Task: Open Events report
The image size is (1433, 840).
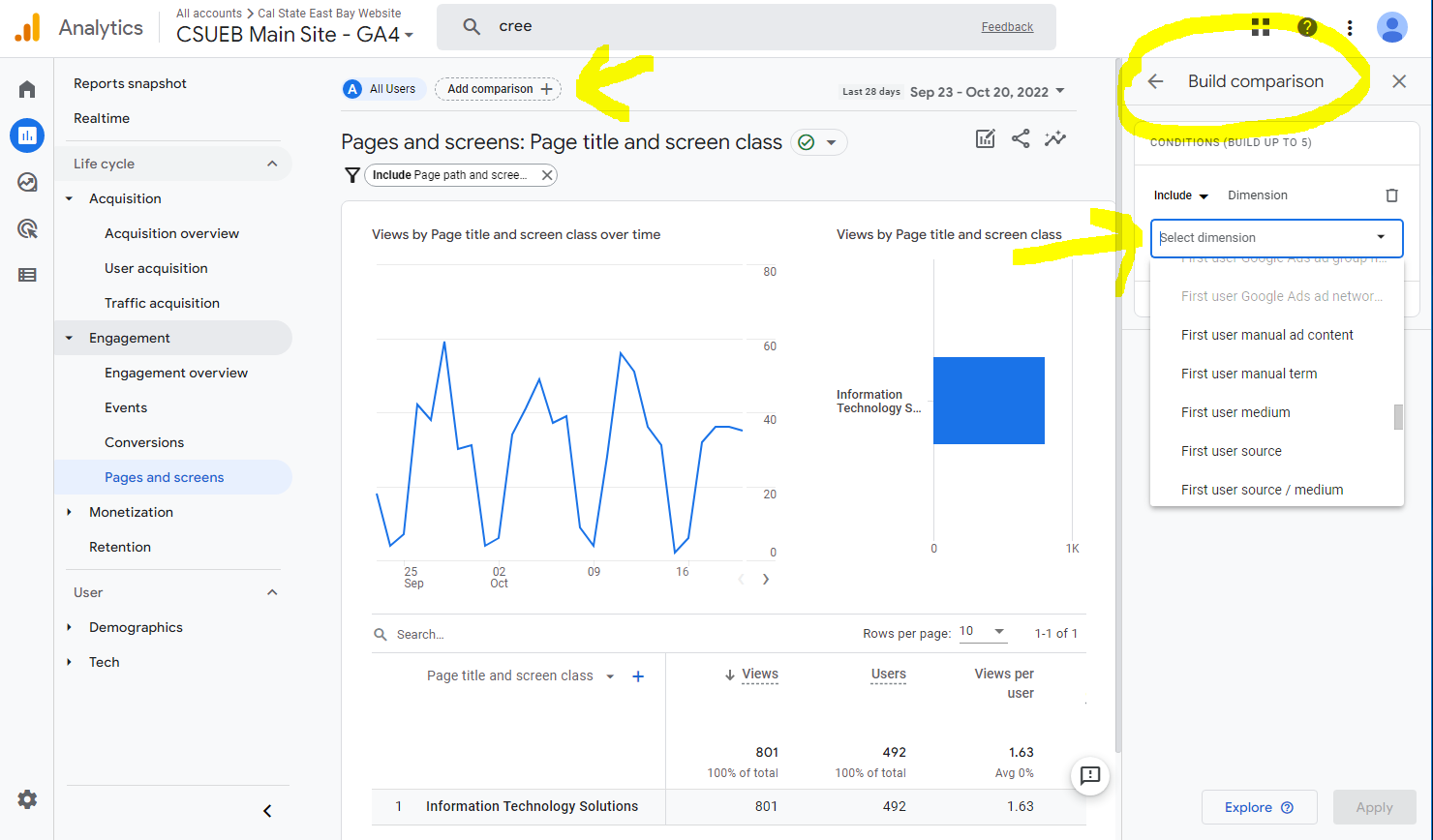Action: pyautogui.click(x=126, y=407)
